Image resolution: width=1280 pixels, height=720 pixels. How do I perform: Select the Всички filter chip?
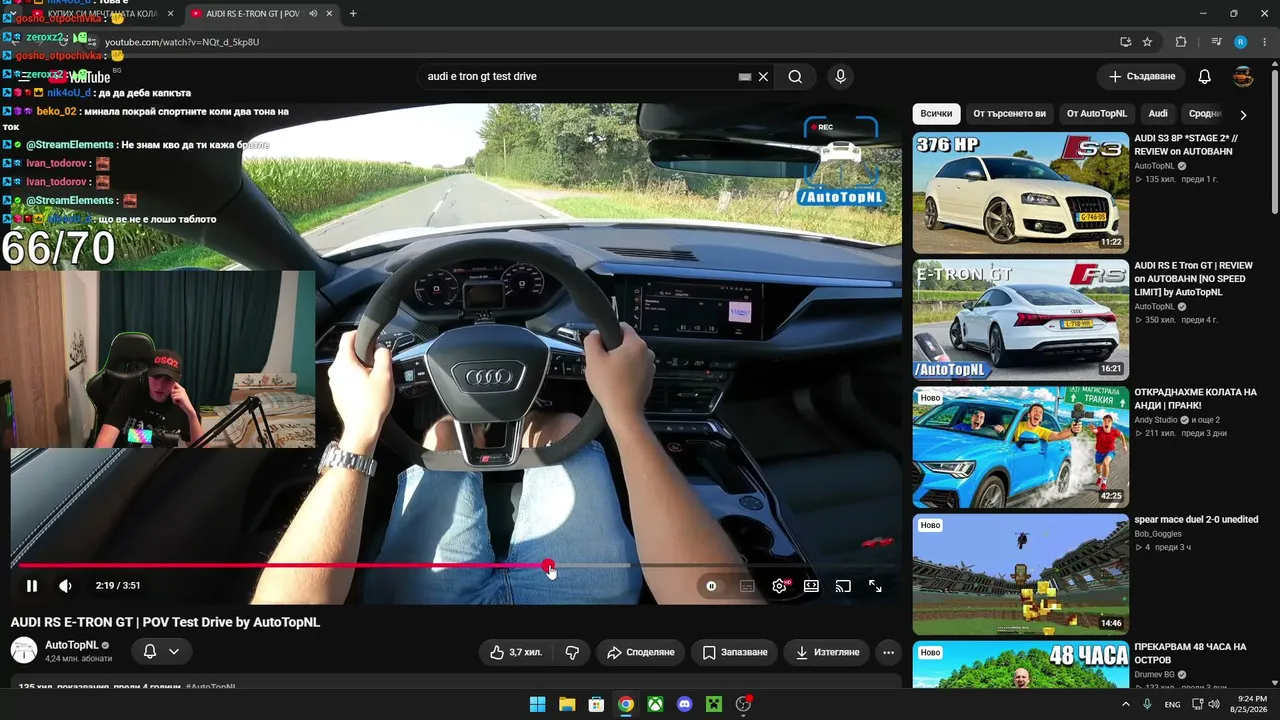coord(936,114)
